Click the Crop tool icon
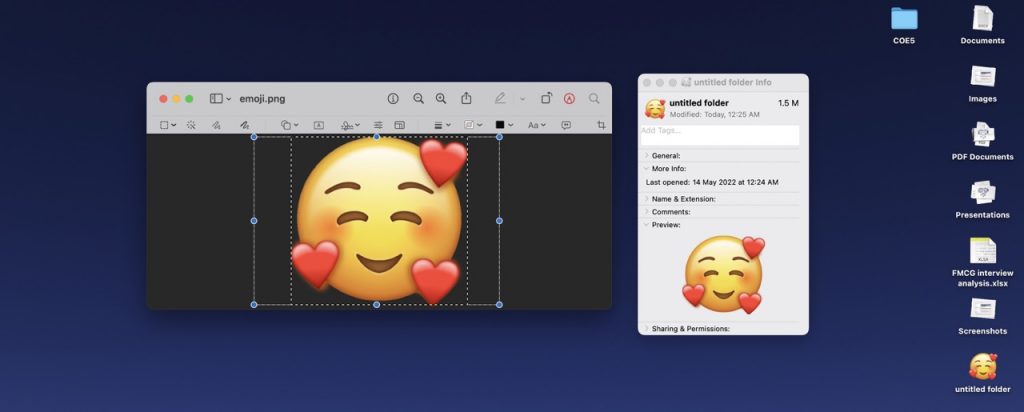The width and height of the screenshot is (1024, 412). 601,125
